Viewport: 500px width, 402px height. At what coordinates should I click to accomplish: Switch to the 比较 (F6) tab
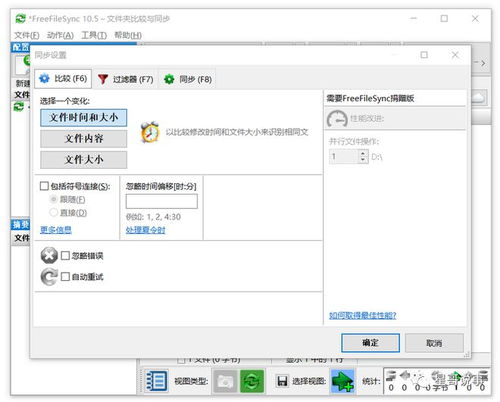coord(63,79)
